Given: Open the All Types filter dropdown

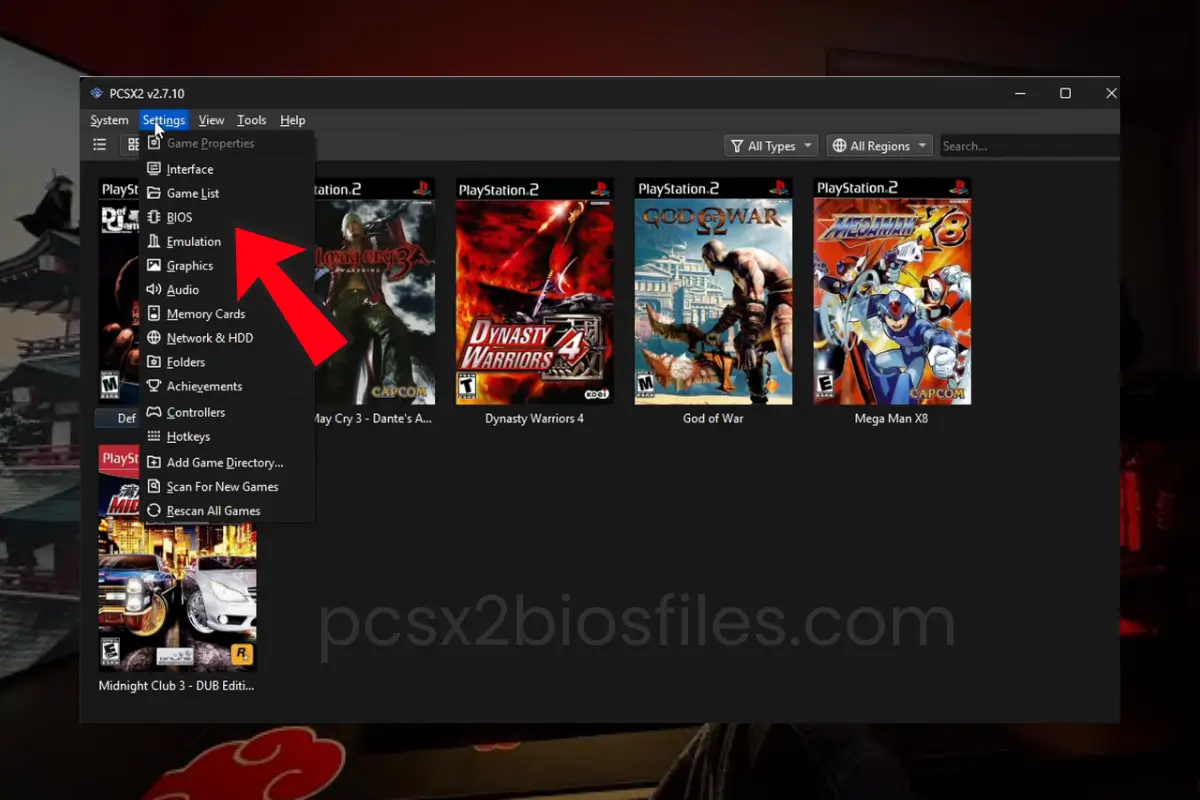Looking at the screenshot, I should click(x=771, y=146).
